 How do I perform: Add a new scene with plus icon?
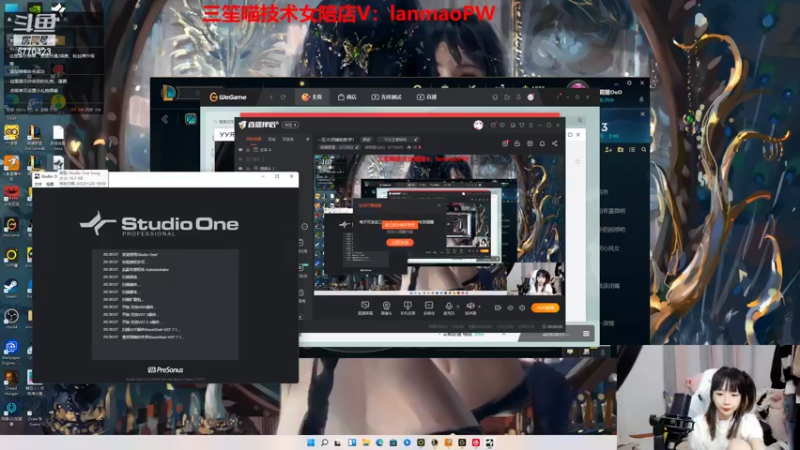click(x=308, y=139)
